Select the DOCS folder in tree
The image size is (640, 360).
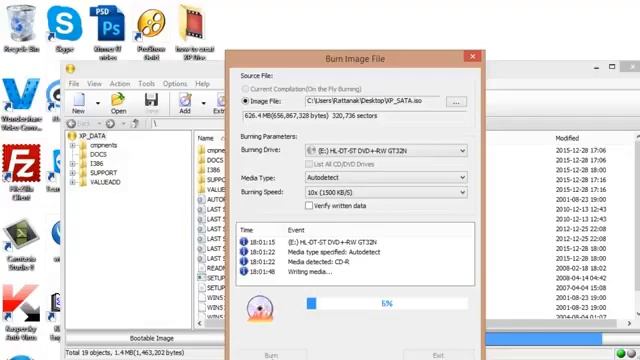(98, 154)
